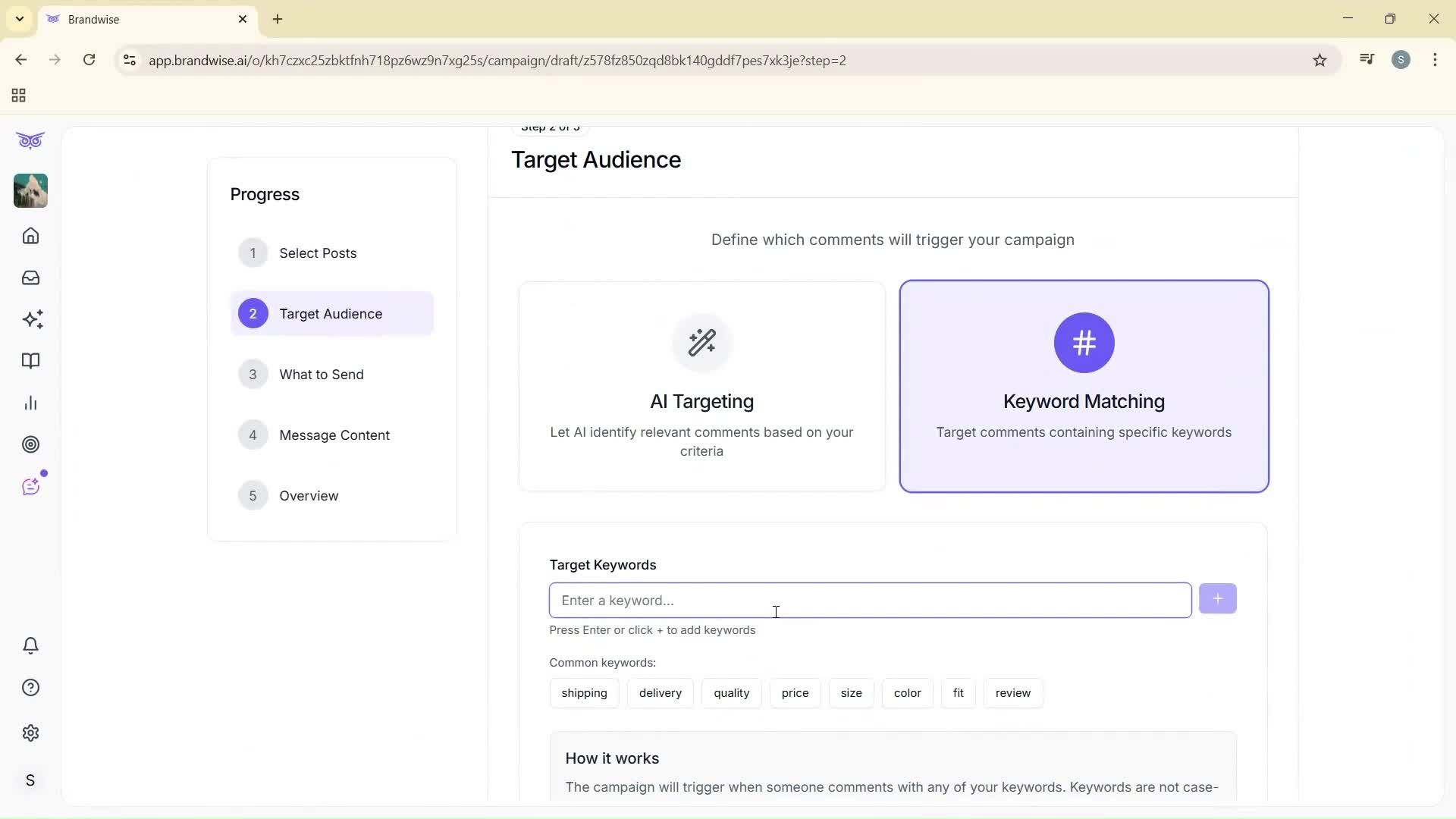Open Chrome's three-dot menu
The width and height of the screenshot is (1456, 819).
pos(1435,60)
